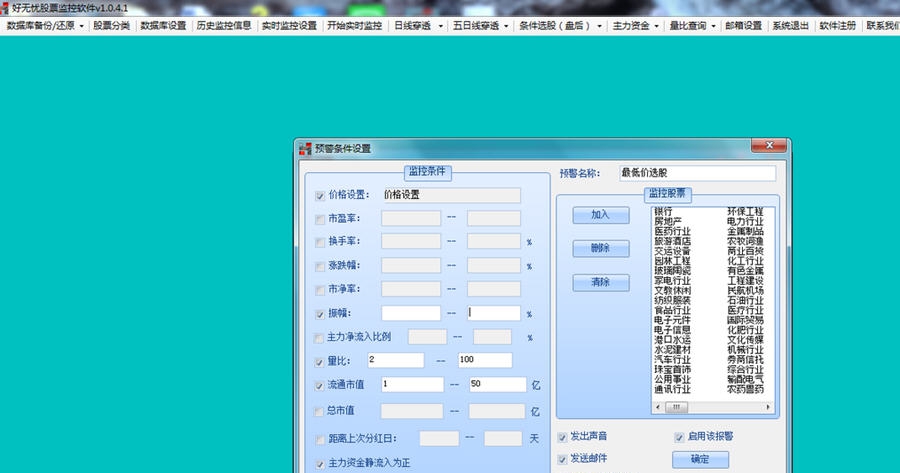The height and width of the screenshot is (473, 900).
Task: Enable the 换手率 checkbox
Action: (320, 243)
